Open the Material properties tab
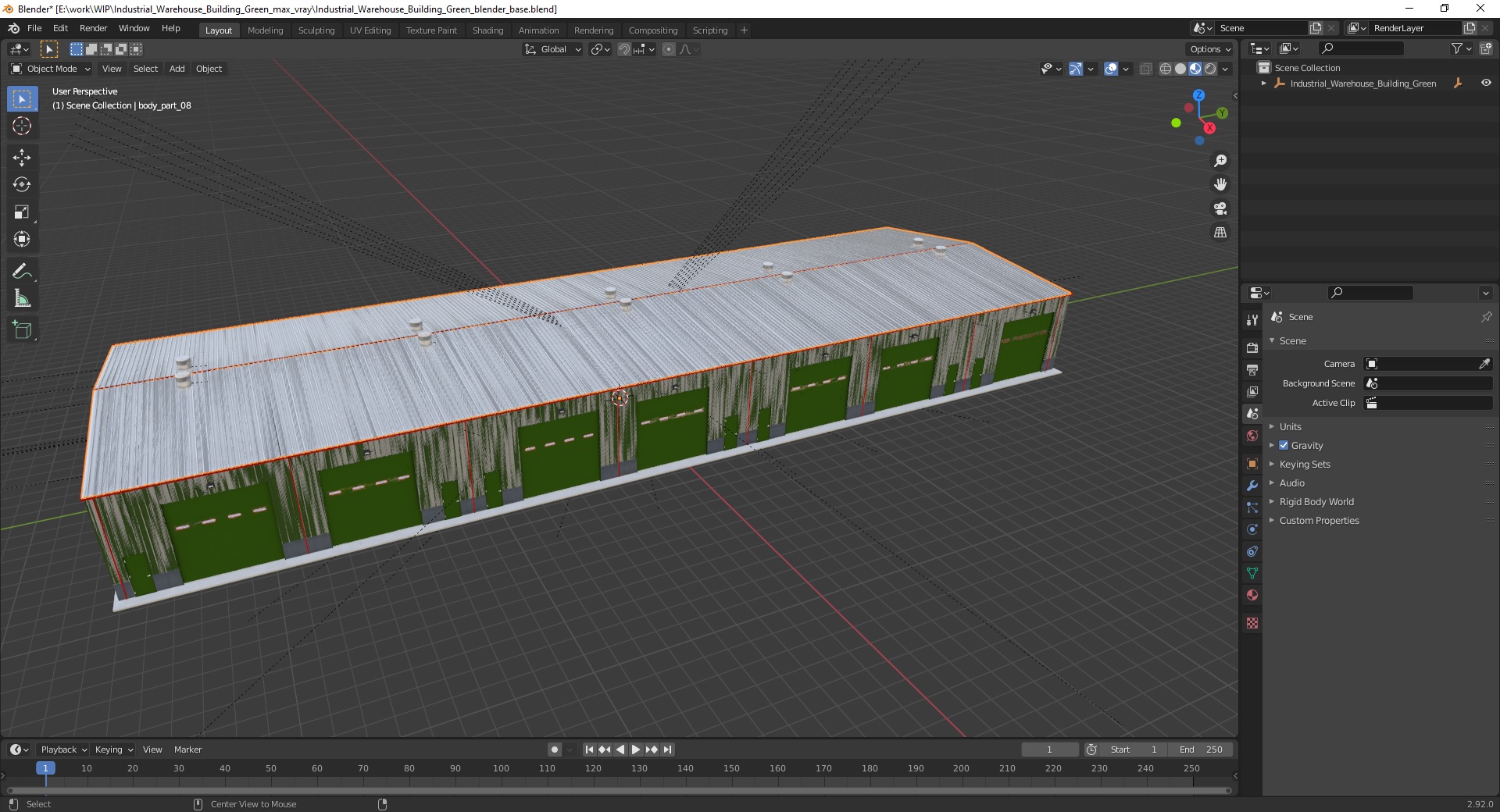Viewport: 1500px width, 812px height. (x=1252, y=595)
